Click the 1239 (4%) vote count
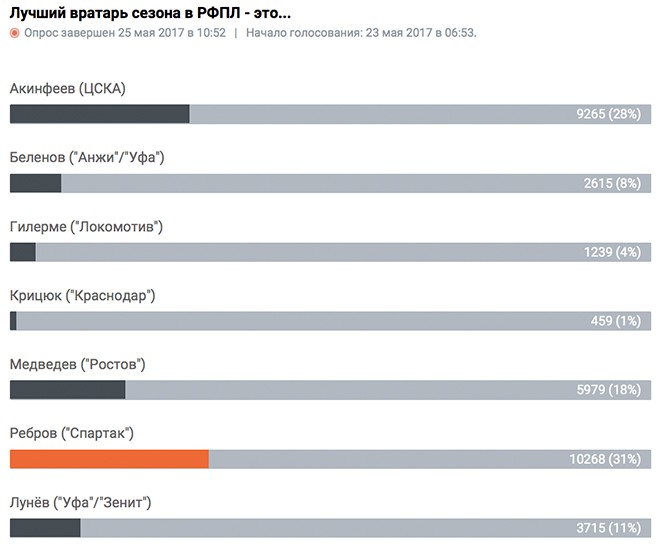660x547 pixels. click(x=611, y=252)
